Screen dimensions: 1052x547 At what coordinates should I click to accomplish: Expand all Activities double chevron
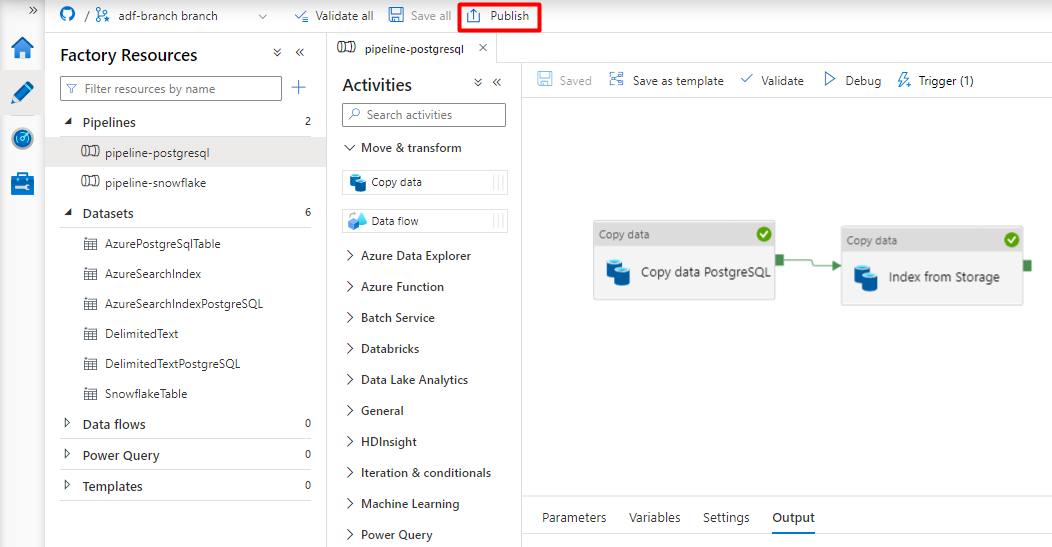tap(478, 83)
